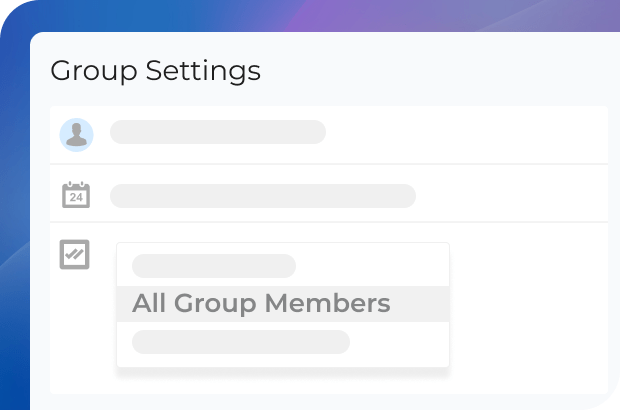Click the placeholder text beside the avatar
The height and width of the screenshot is (410, 620).
[x=218, y=132]
